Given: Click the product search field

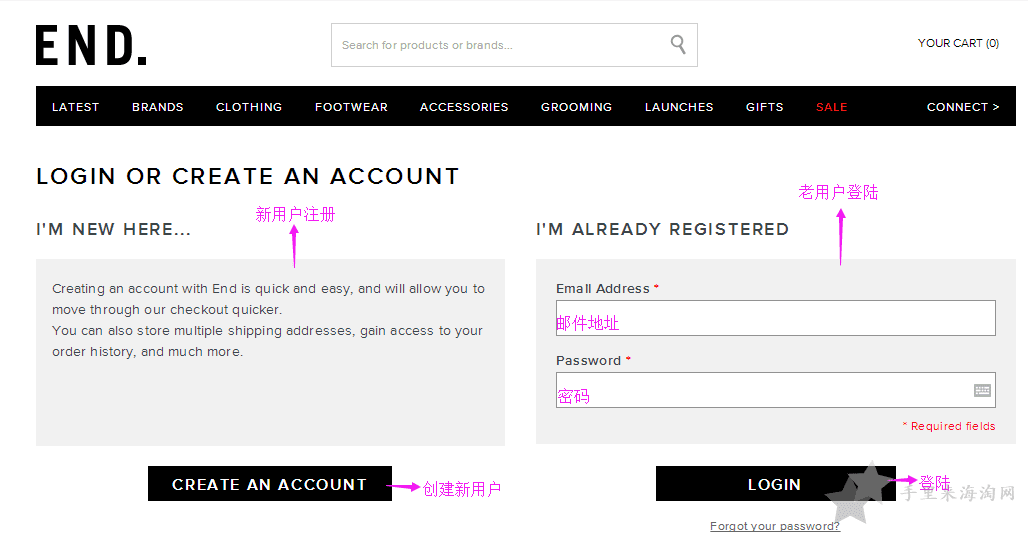Looking at the screenshot, I should [x=514, y=45].
